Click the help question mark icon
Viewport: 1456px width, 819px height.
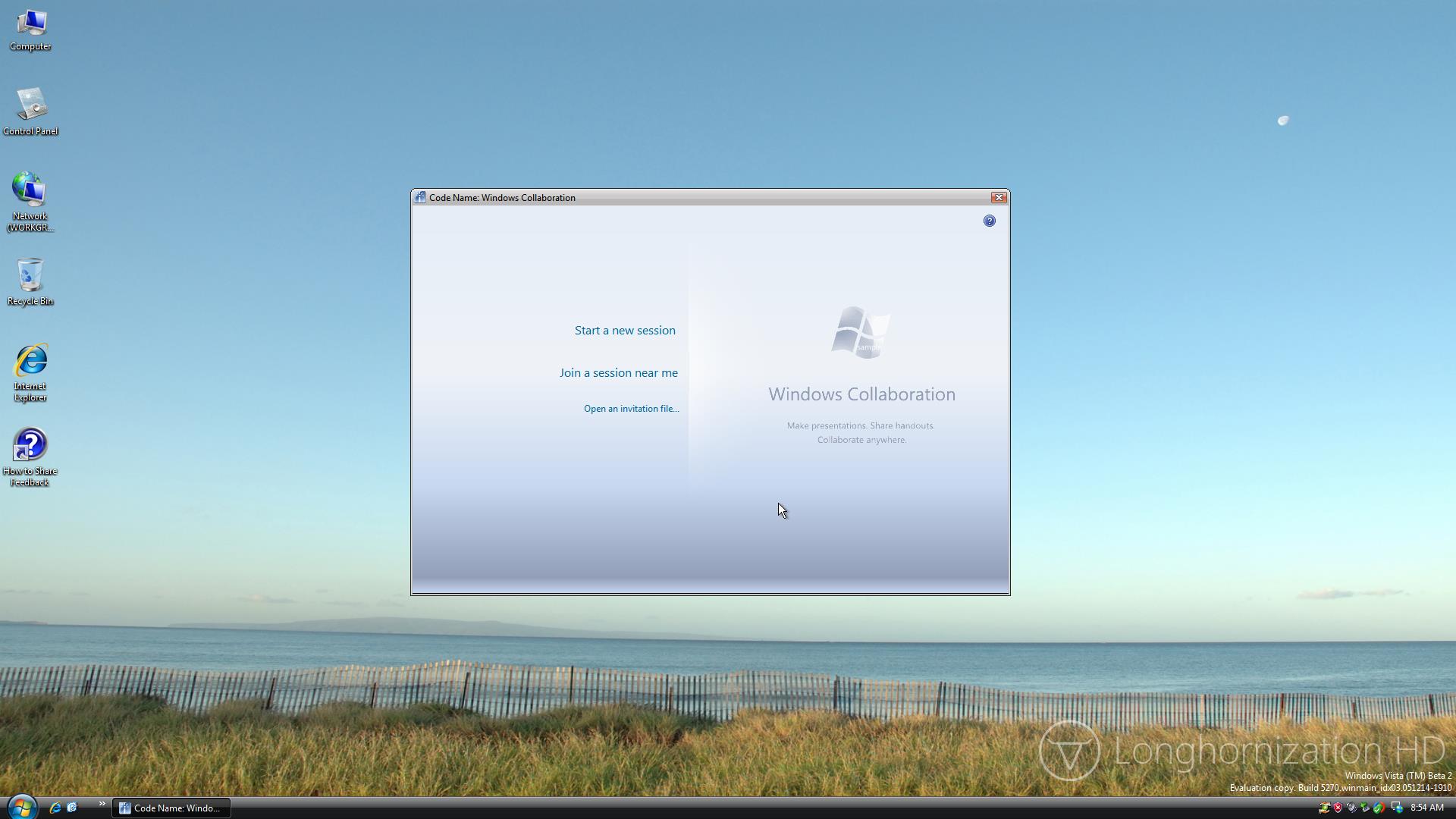coord(989,221)
